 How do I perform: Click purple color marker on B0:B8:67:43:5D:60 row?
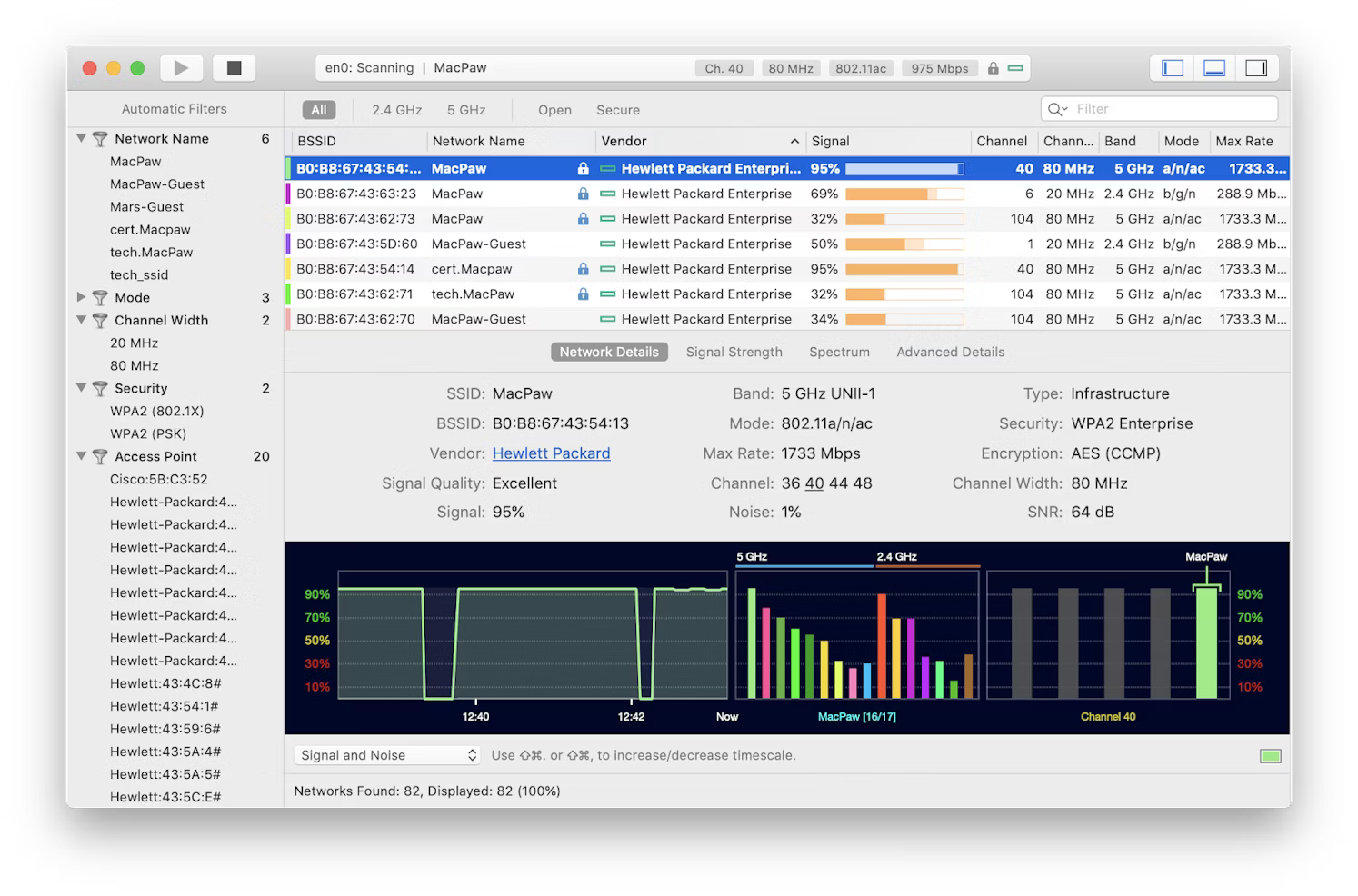288,244
